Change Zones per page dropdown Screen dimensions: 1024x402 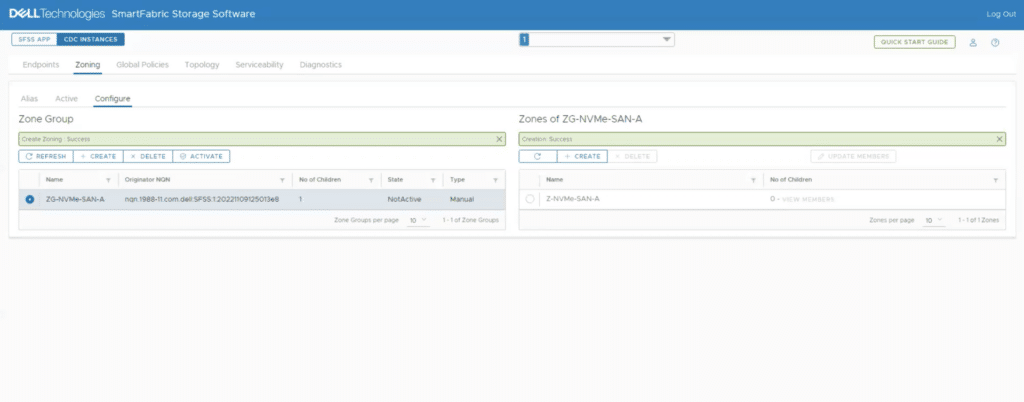[x=933, y=220]
